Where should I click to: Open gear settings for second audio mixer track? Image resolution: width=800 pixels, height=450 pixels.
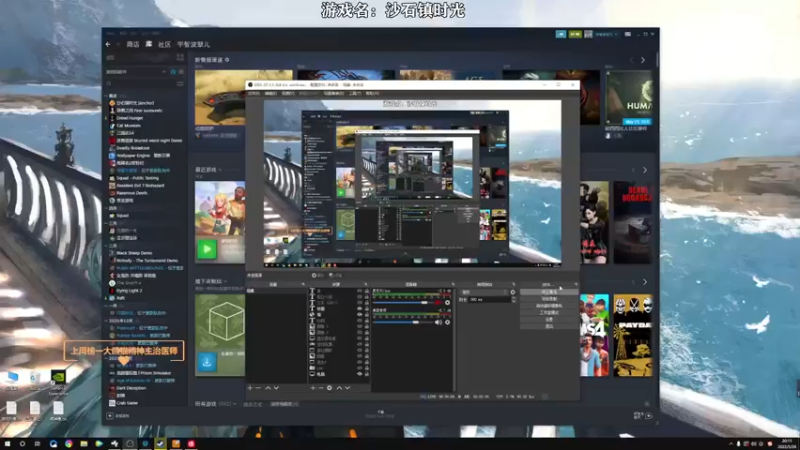pos(447,322)
